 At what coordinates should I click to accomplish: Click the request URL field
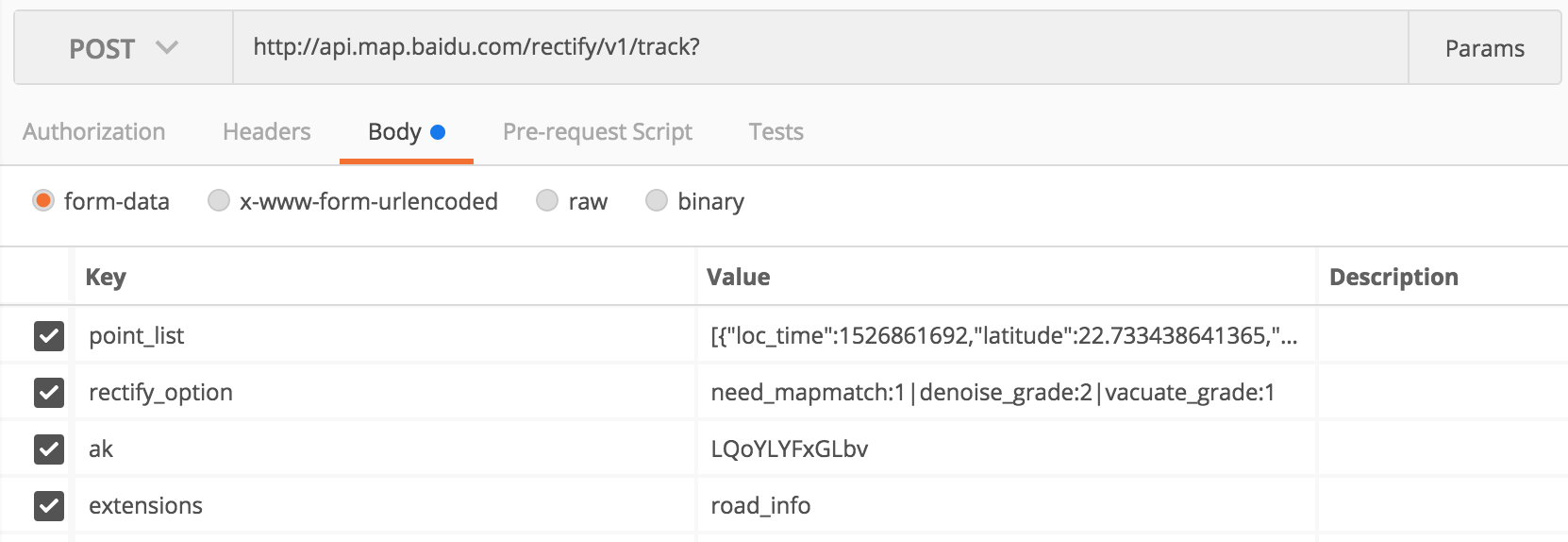[x=819, y=47]
